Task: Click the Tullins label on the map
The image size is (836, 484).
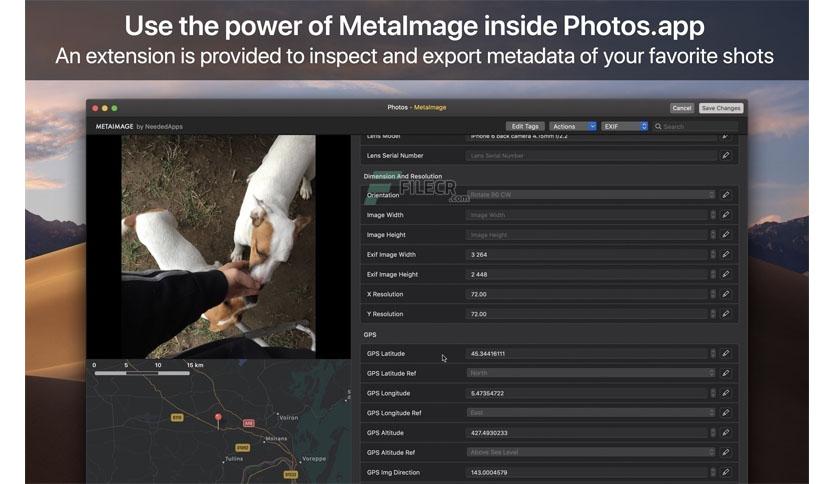Action: click(234, 458)
